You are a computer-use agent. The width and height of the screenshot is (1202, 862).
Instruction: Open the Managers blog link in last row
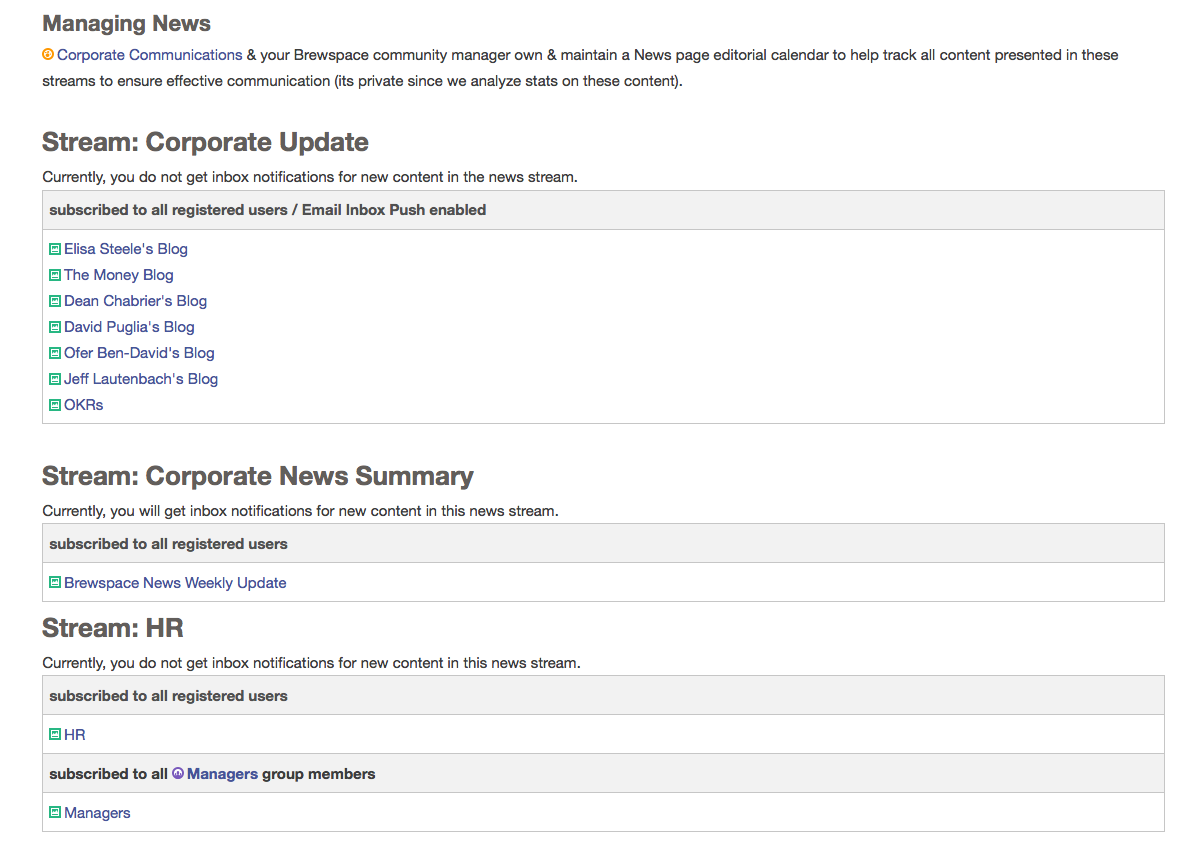pyautogui.click(x=97, y=813)
